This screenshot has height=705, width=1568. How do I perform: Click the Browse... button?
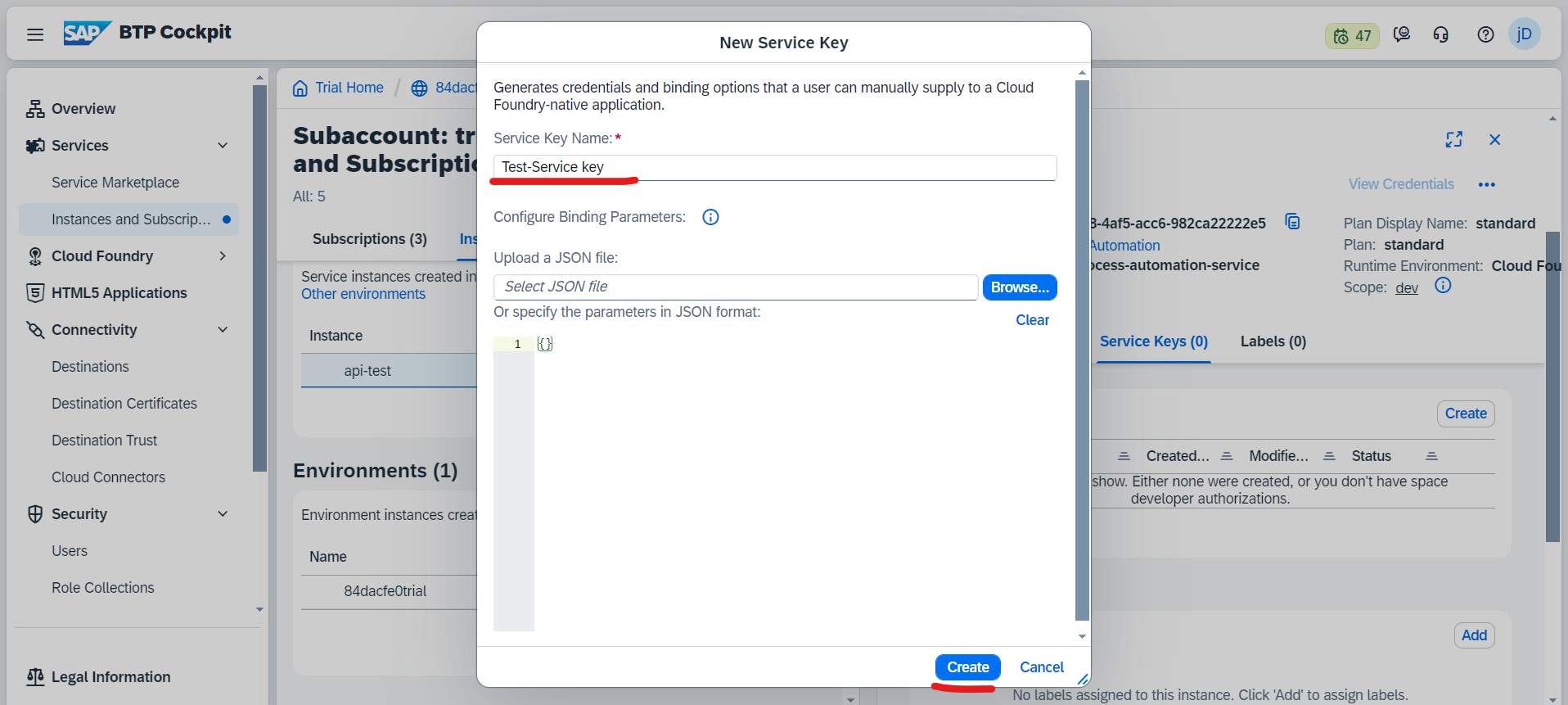[x=1020, y=287]
